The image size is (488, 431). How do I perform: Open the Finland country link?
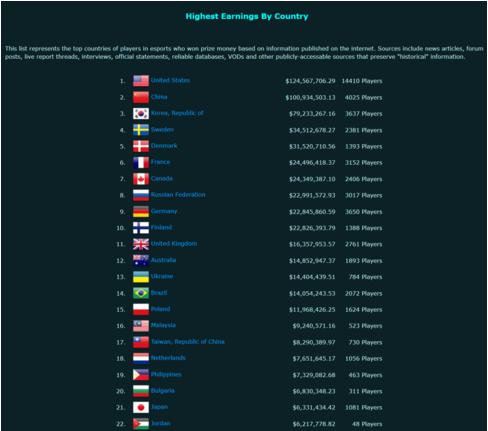tap(161, 227)
